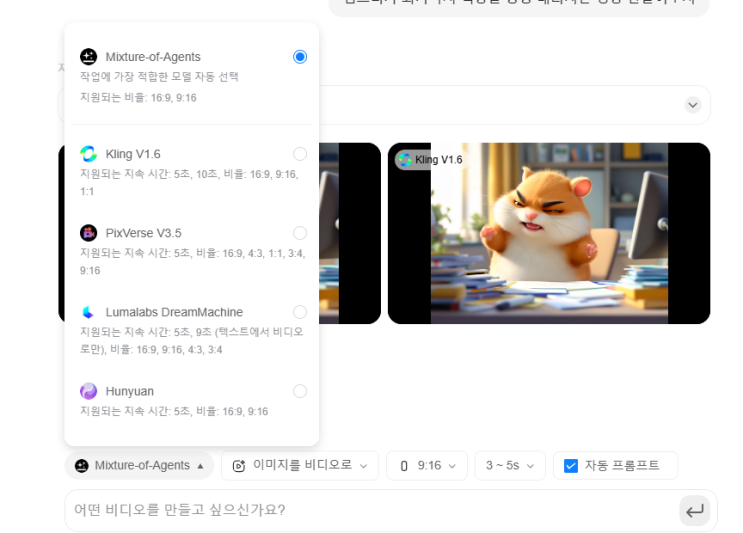Open the 9:16 aspect ratio dropdown
Image resolution: width=743 pixels, height=533 pixels.
[427, 466]
